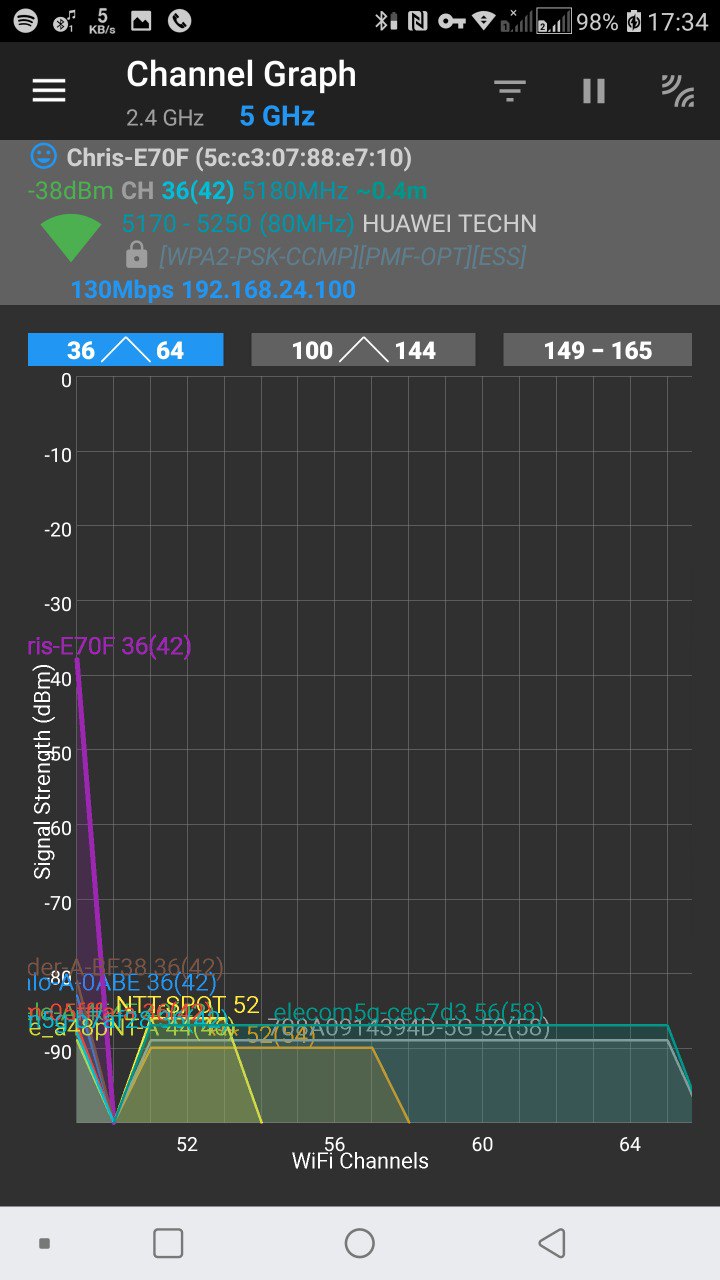
Task: Open the hamburger navigation menu
Action: coord(49,91)
